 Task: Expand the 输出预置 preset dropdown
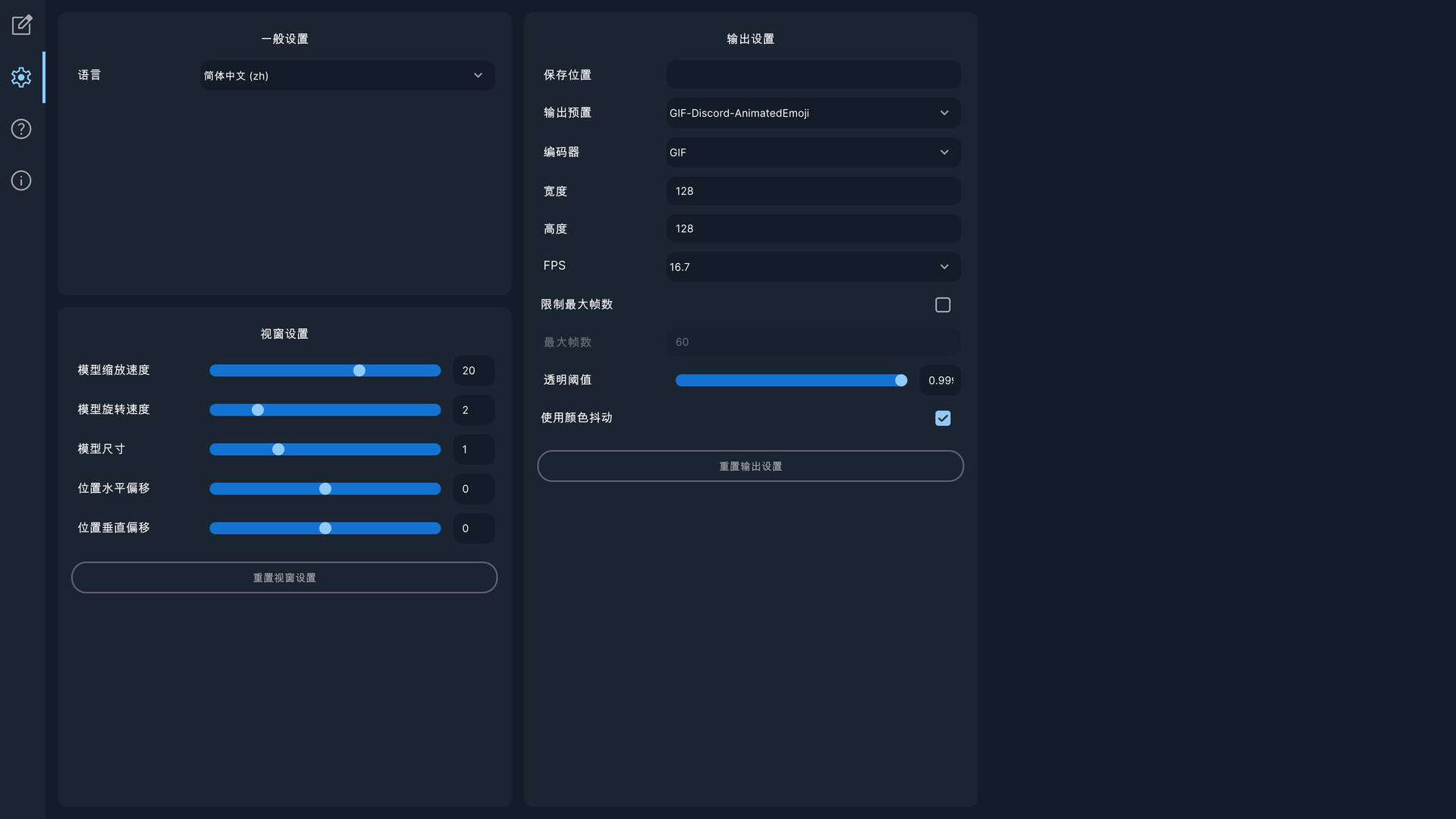812,112
